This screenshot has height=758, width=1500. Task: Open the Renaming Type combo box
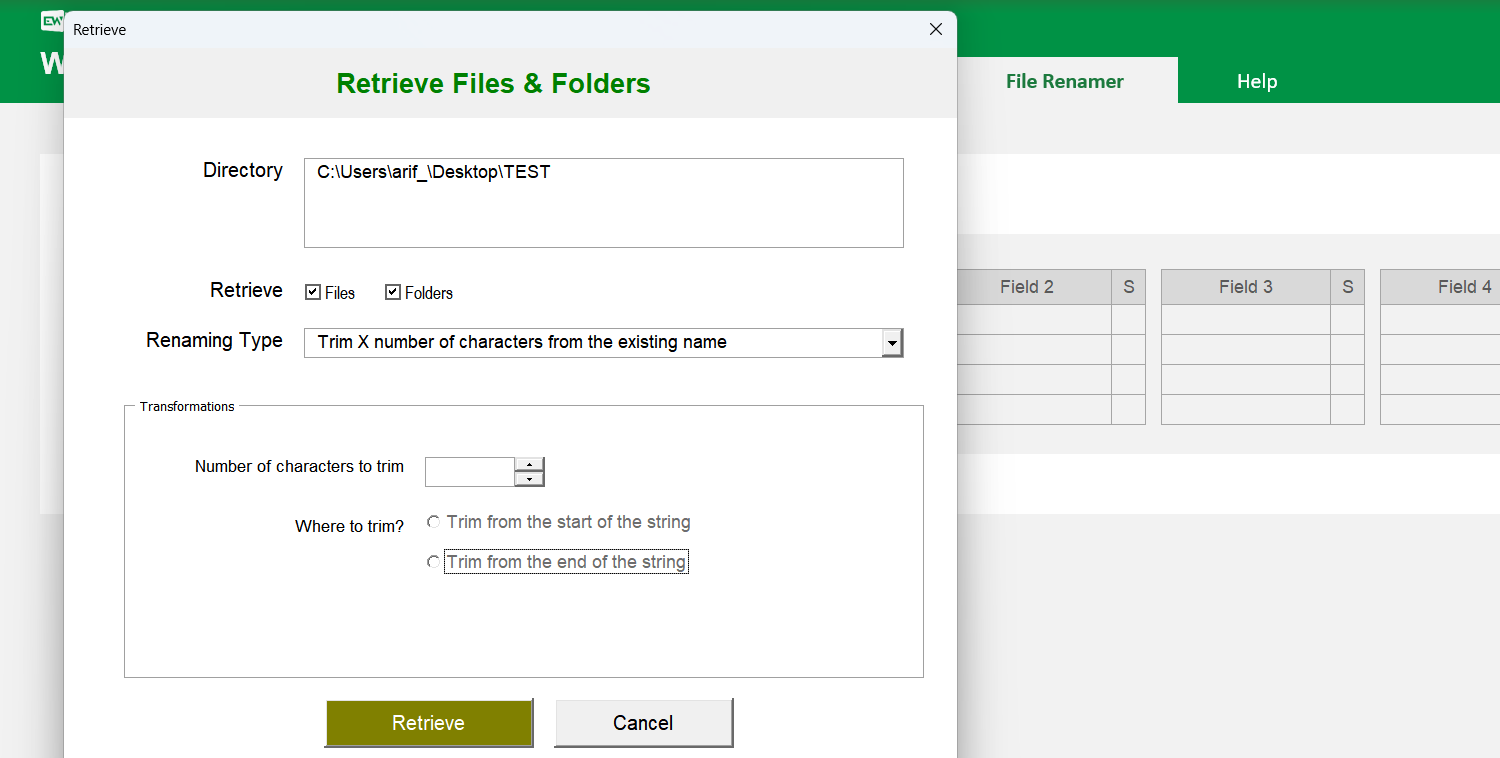click(x=600, y=342)
